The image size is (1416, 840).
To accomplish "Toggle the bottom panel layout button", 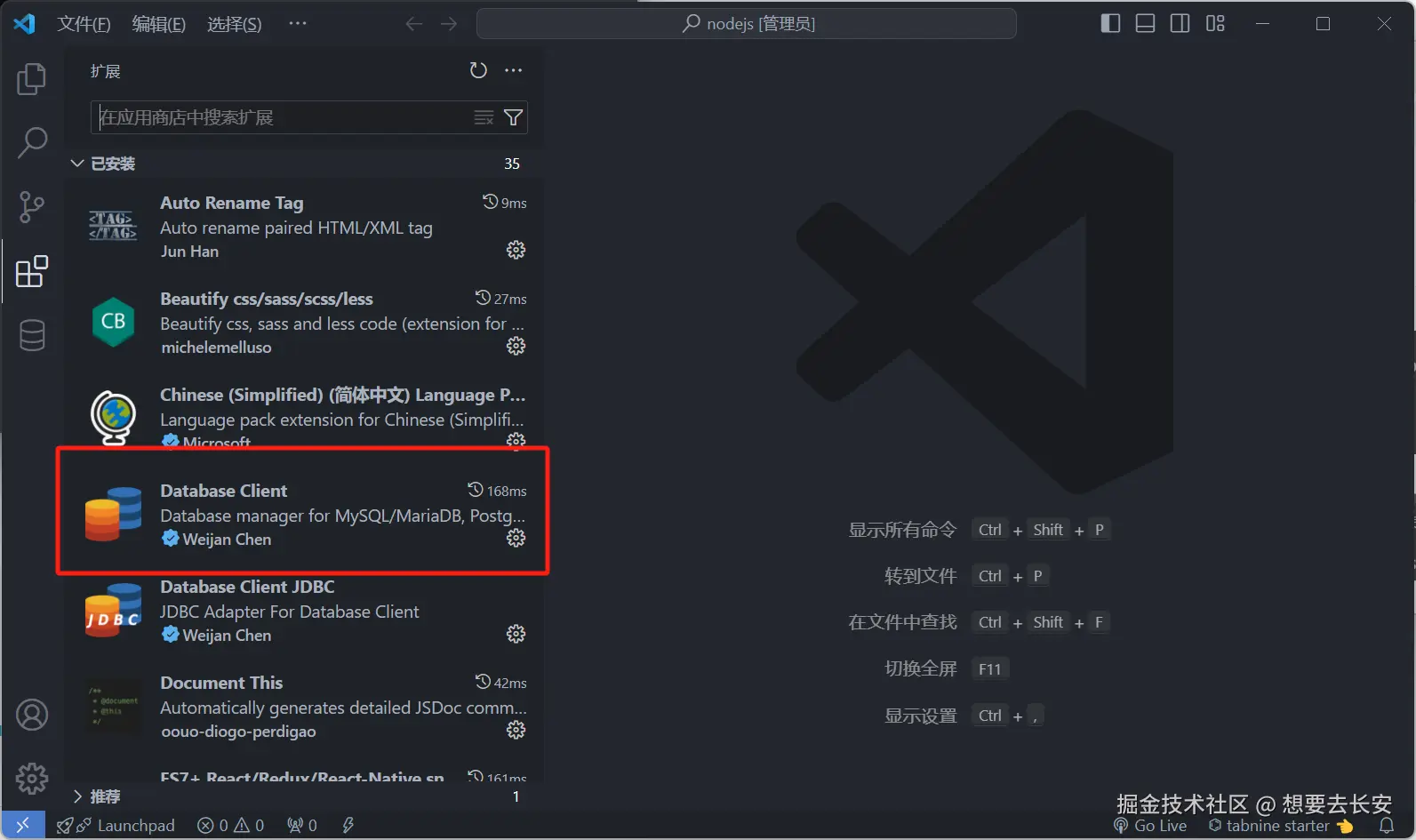I will [x=1145, y=24].
